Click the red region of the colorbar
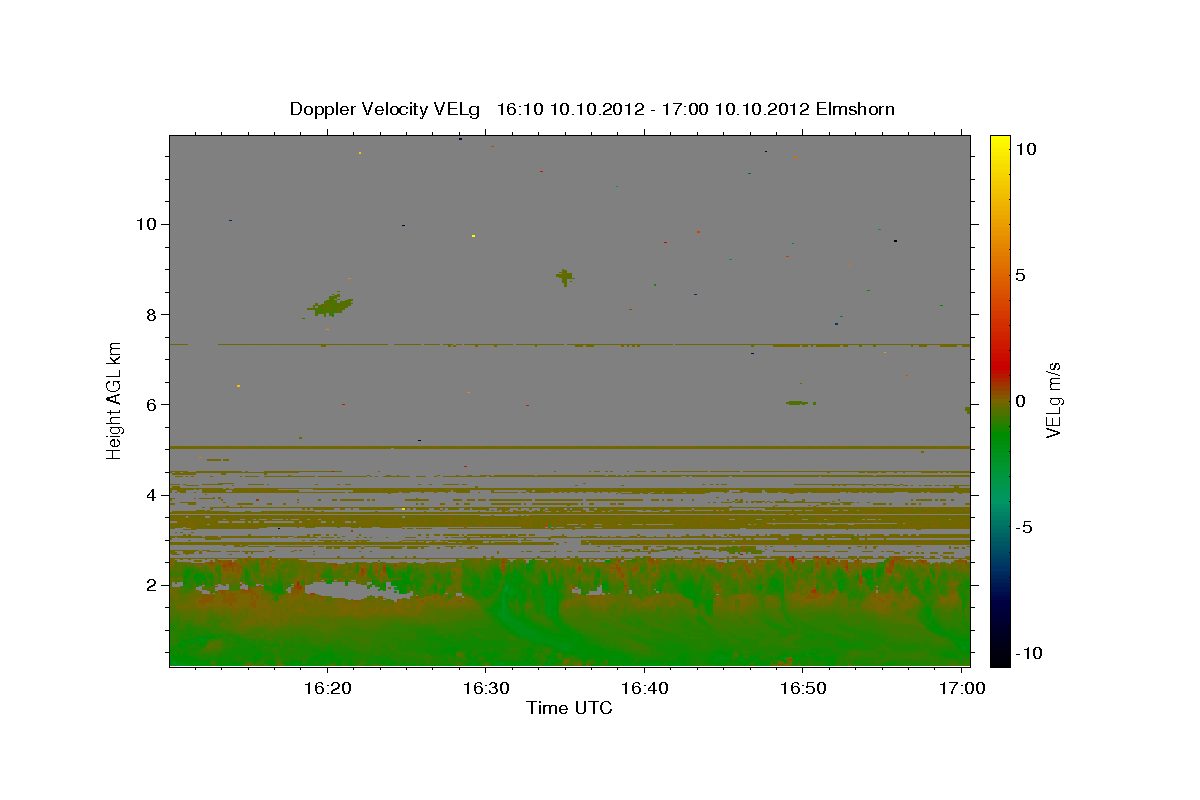This screenshot has height=800, width=1200. pyautogui.click(x=1000, y=365)
